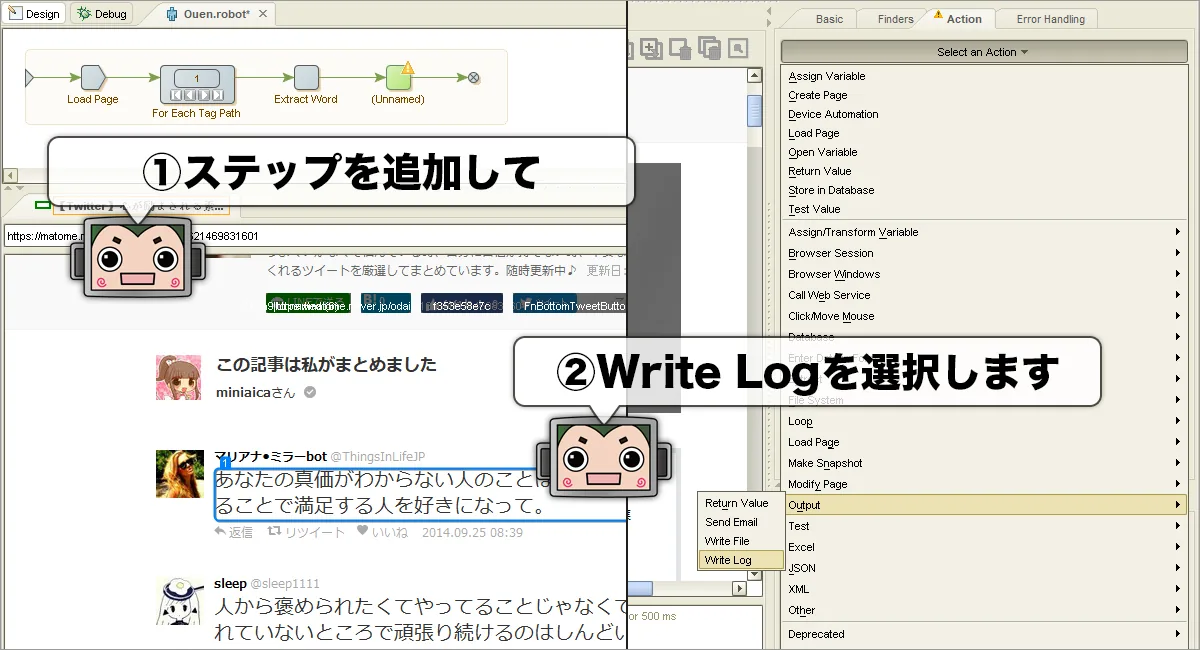Image resolution: width=1200 pixels, height=650 pixels.
Task: Select Write File in Output submenu
Action: [741, 541]
